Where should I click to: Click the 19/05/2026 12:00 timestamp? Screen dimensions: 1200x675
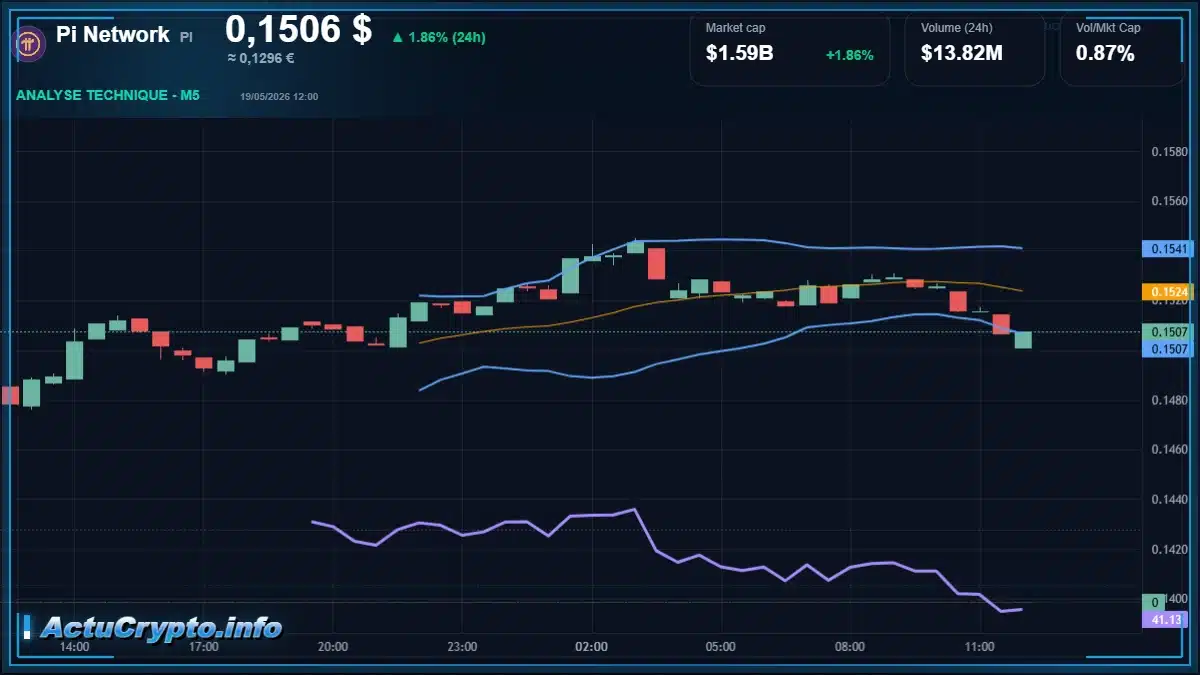click(x=279, y=96)
